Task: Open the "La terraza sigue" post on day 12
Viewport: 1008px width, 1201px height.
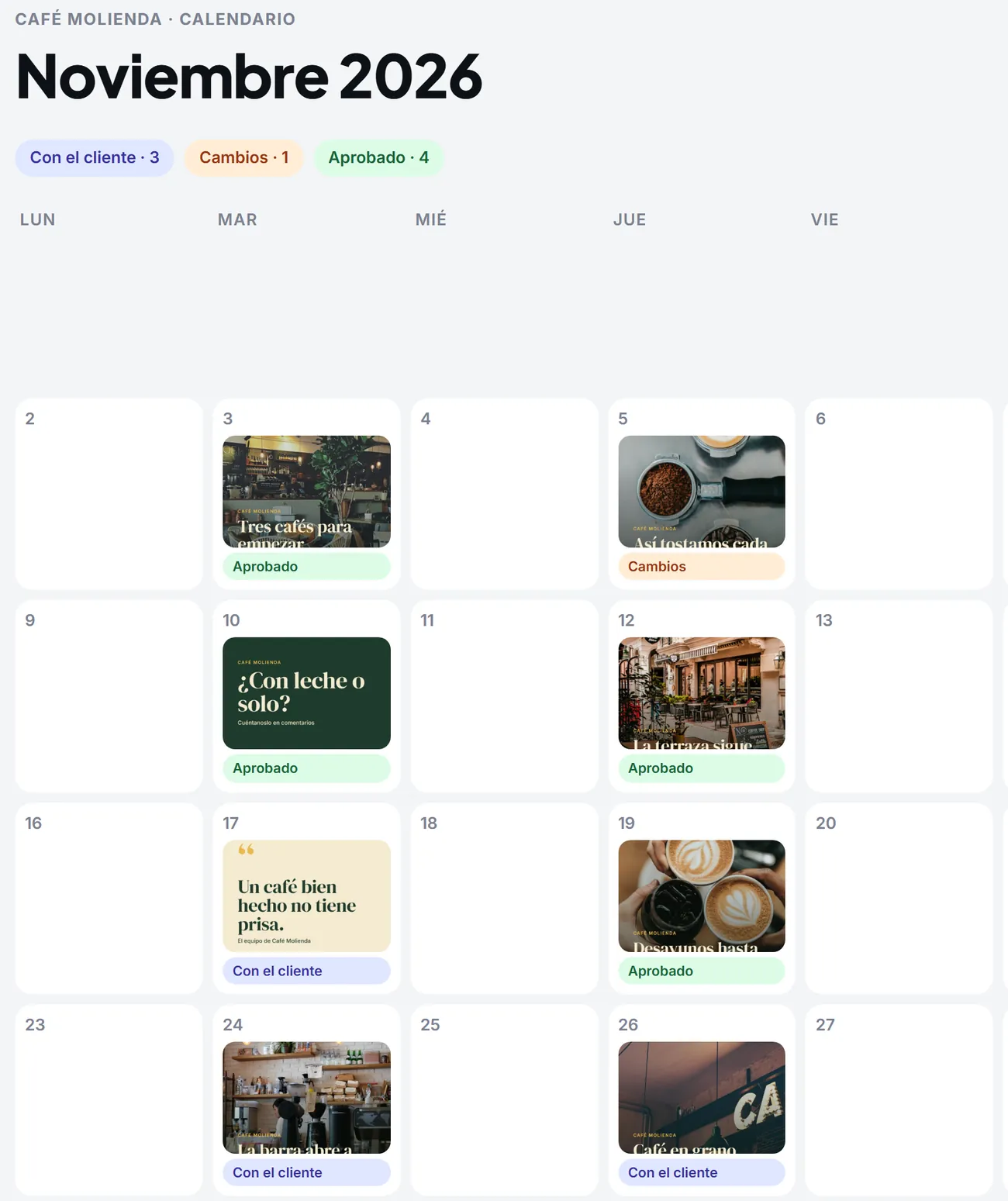Action: click(x=702, y=693)
